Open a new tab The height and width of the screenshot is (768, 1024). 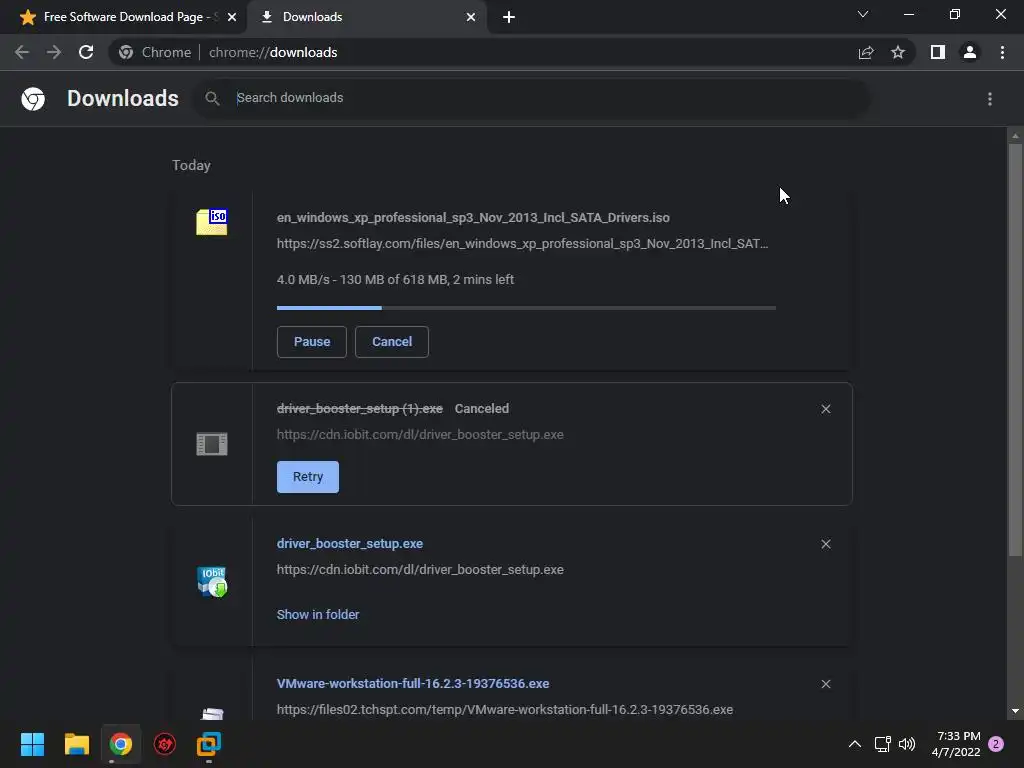pos(509,17)
